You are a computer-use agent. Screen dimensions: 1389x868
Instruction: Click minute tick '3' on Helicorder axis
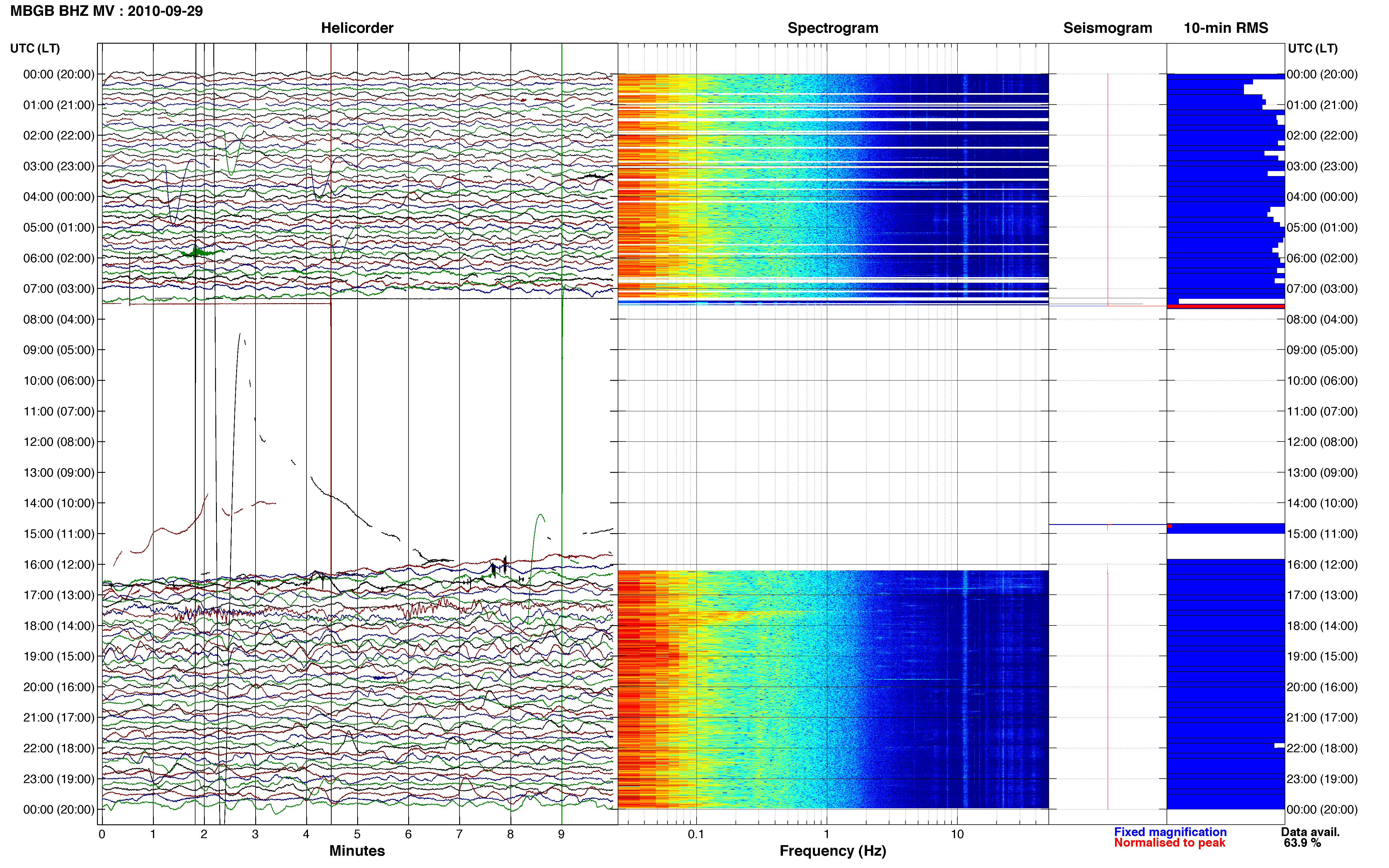(255, 834)
